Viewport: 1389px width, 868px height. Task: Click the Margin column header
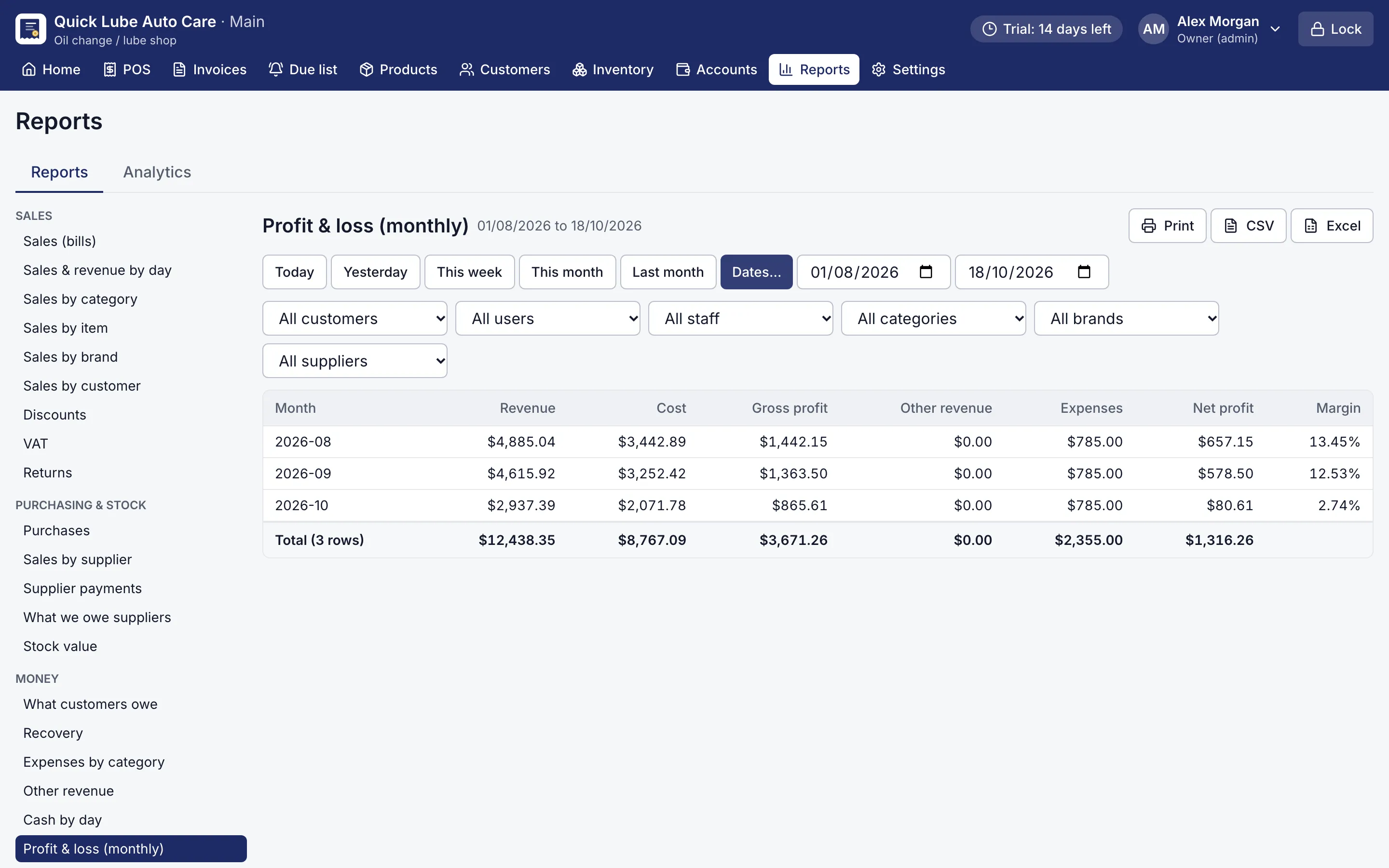(1338, 408)
